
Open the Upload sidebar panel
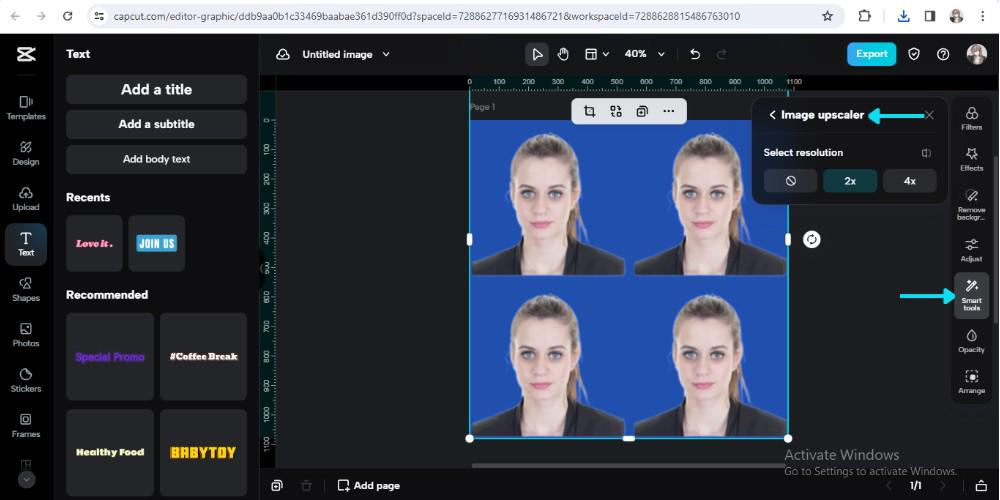click(x=26, y=198)
